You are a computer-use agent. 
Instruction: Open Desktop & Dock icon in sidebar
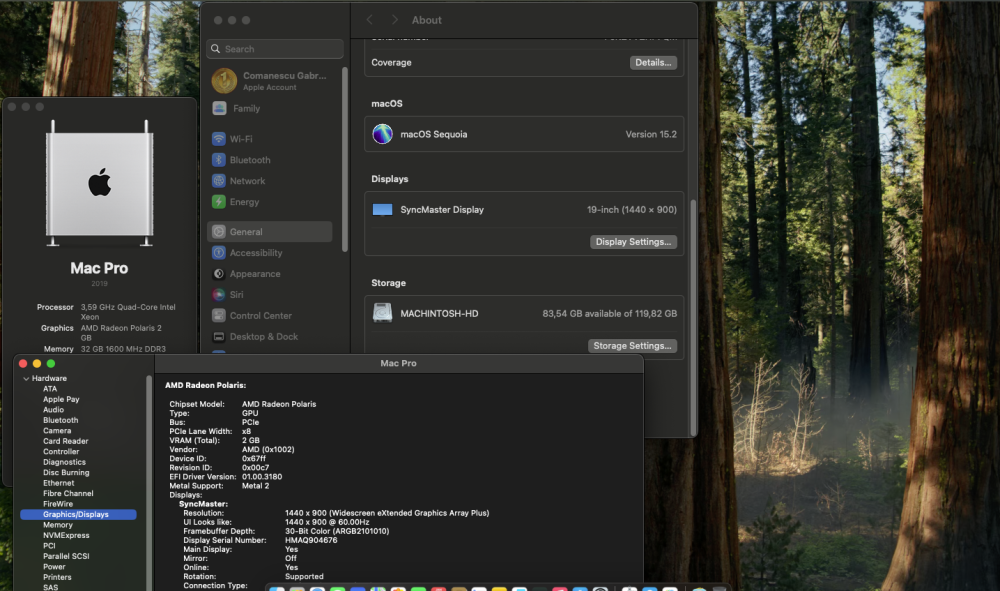(219, 337)
